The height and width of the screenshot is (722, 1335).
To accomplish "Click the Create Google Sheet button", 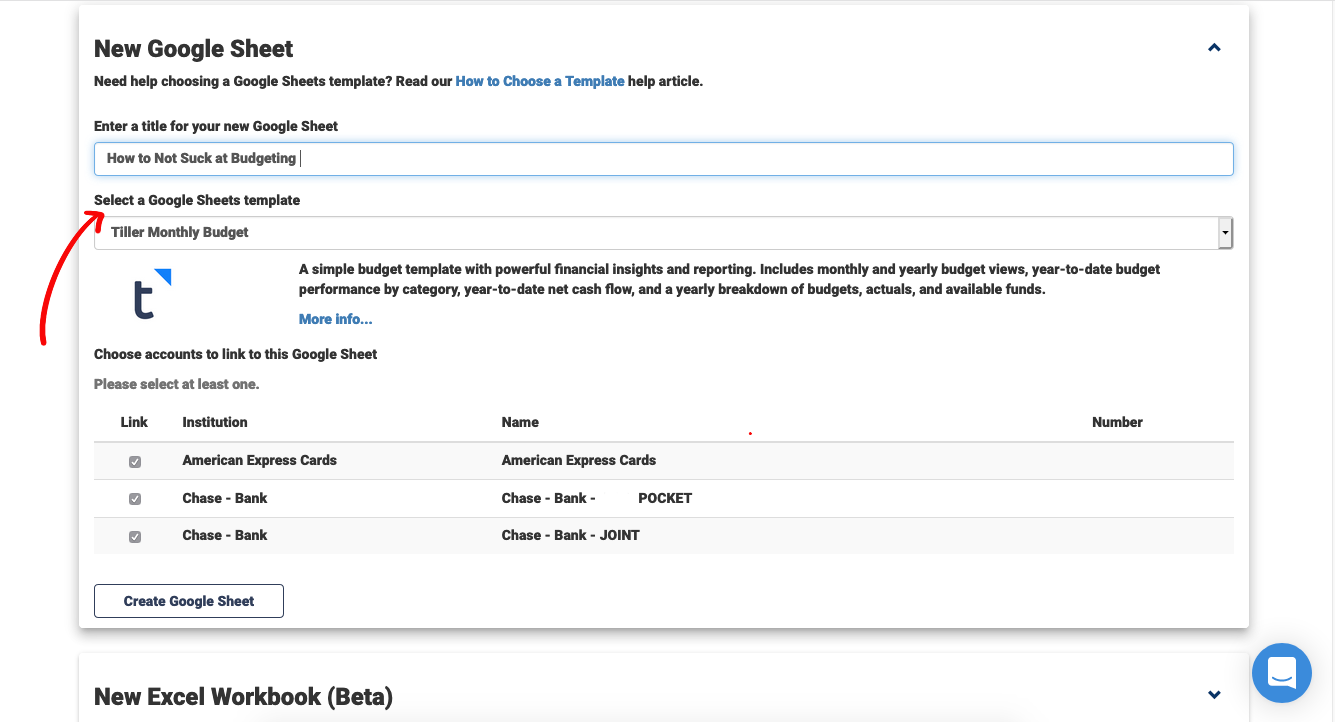I will click(189, 601).
